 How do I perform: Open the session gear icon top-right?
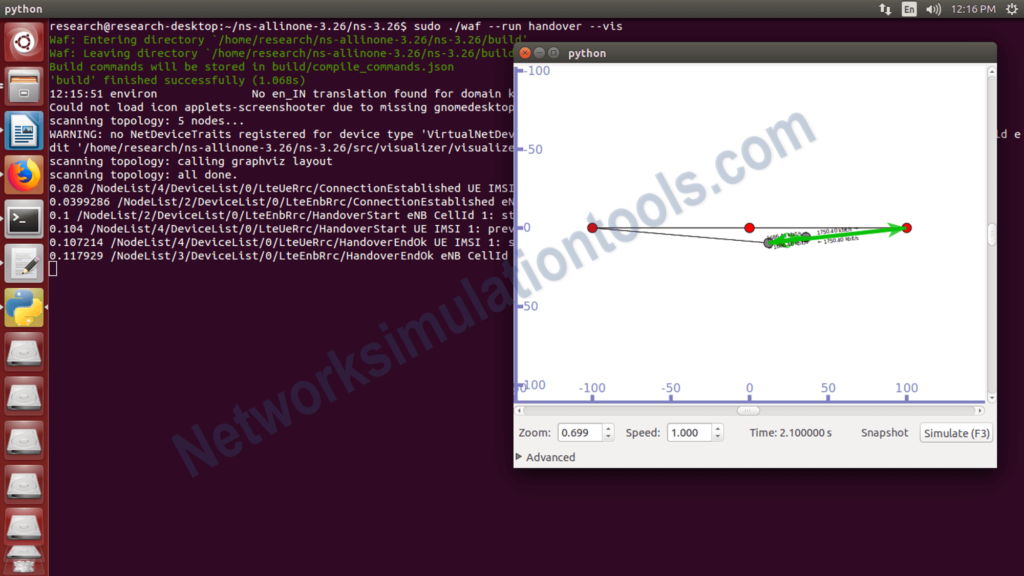[x=1012, y=9]
